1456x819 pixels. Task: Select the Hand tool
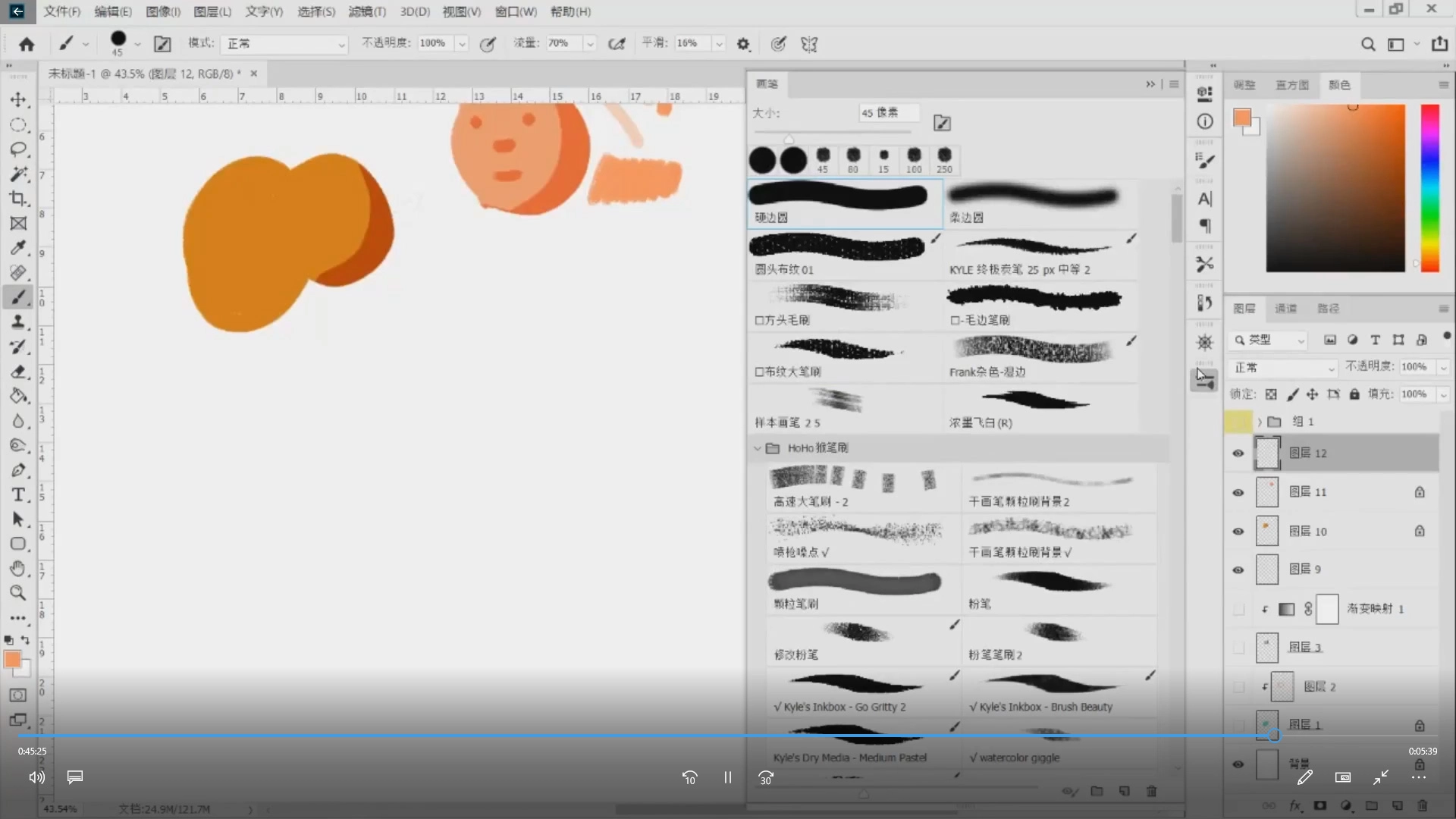[x=18, y=569]
